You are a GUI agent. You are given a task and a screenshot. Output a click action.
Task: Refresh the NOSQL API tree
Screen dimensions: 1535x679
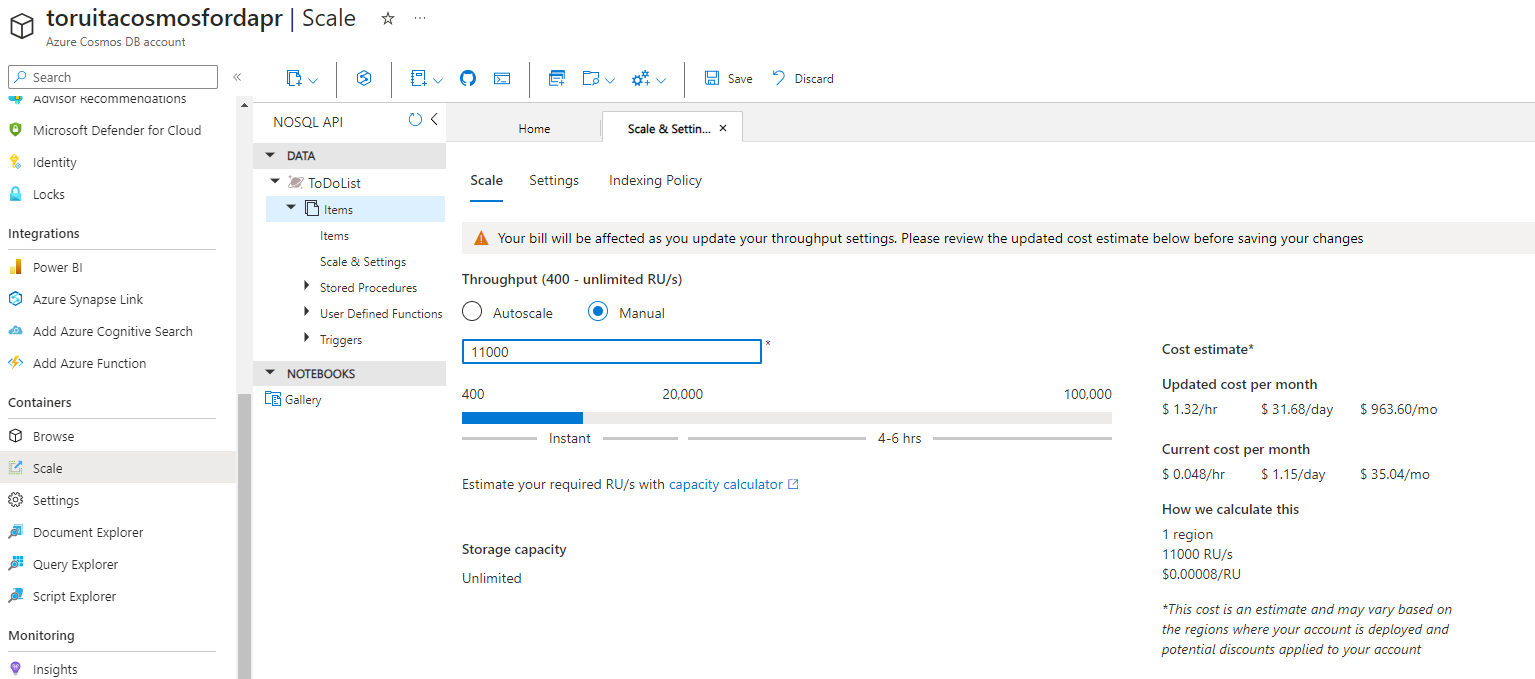(x=415, y=119)
